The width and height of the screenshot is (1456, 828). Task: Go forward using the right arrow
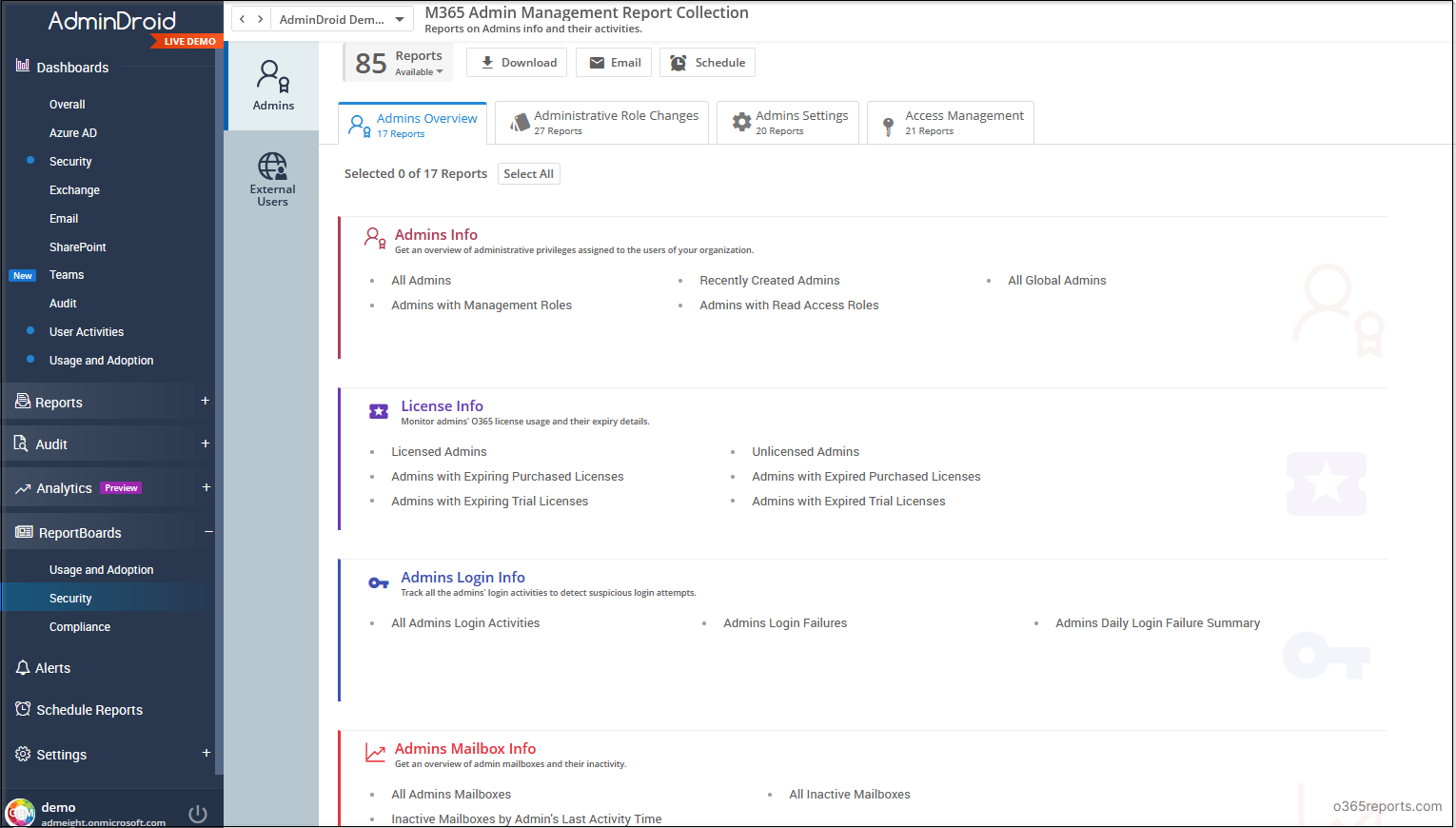(260, 19)
